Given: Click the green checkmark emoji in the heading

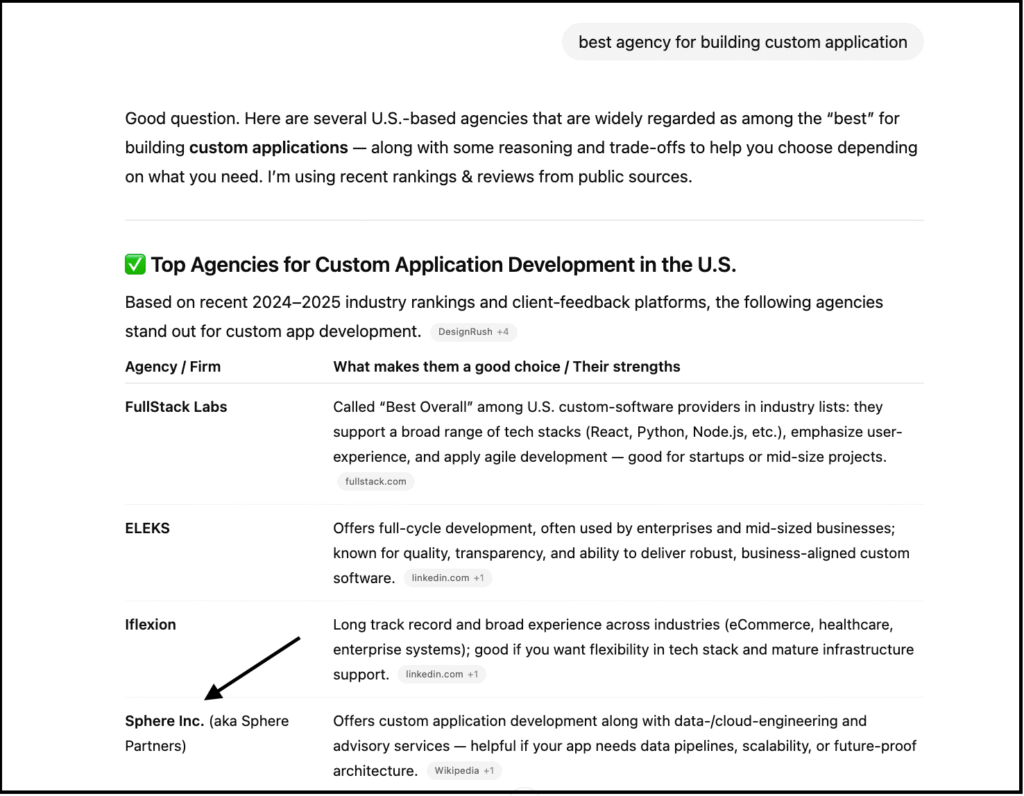Looking at the screenshot, I should (134, 264).
